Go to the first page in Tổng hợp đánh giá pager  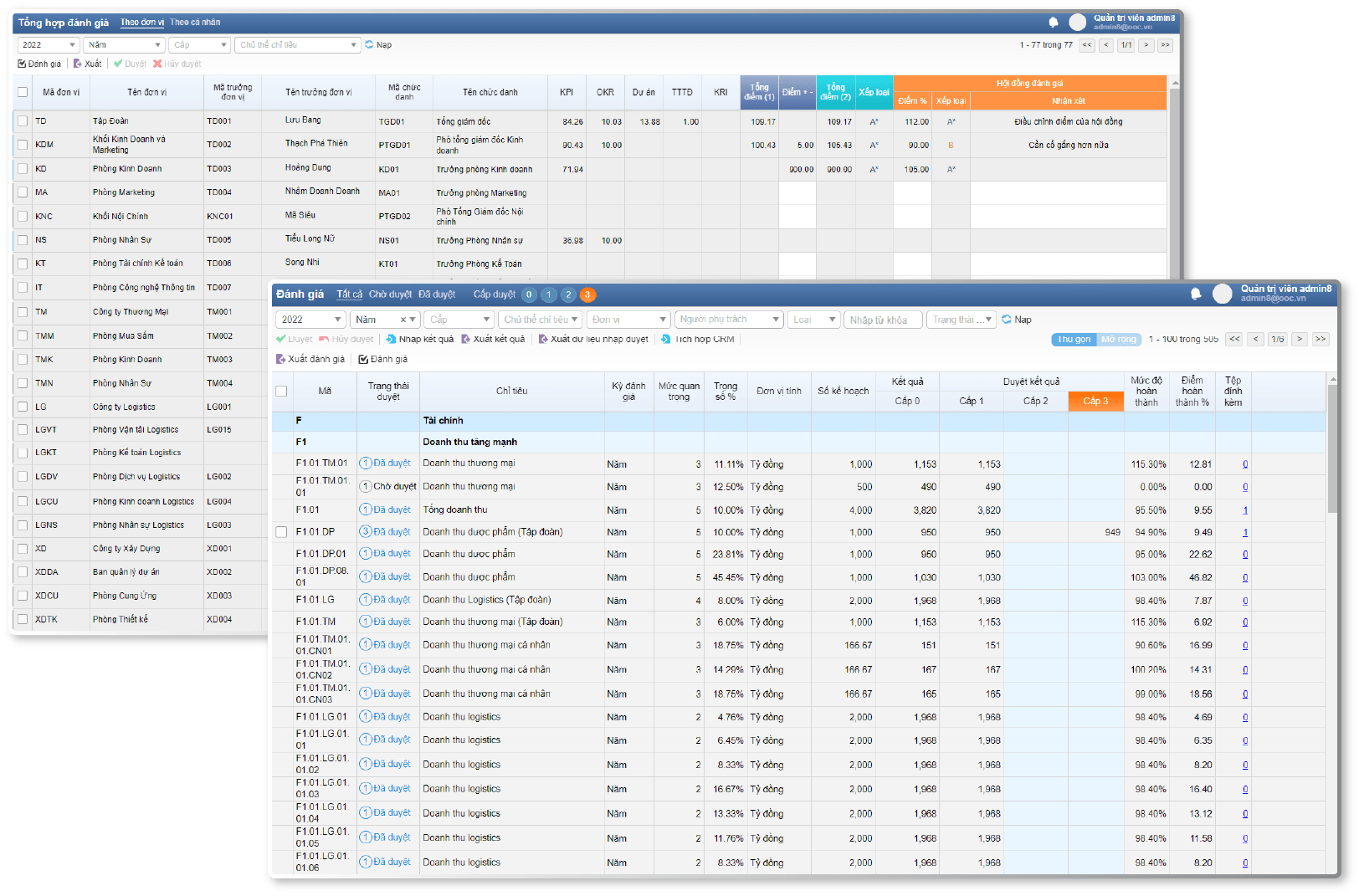1087,45
